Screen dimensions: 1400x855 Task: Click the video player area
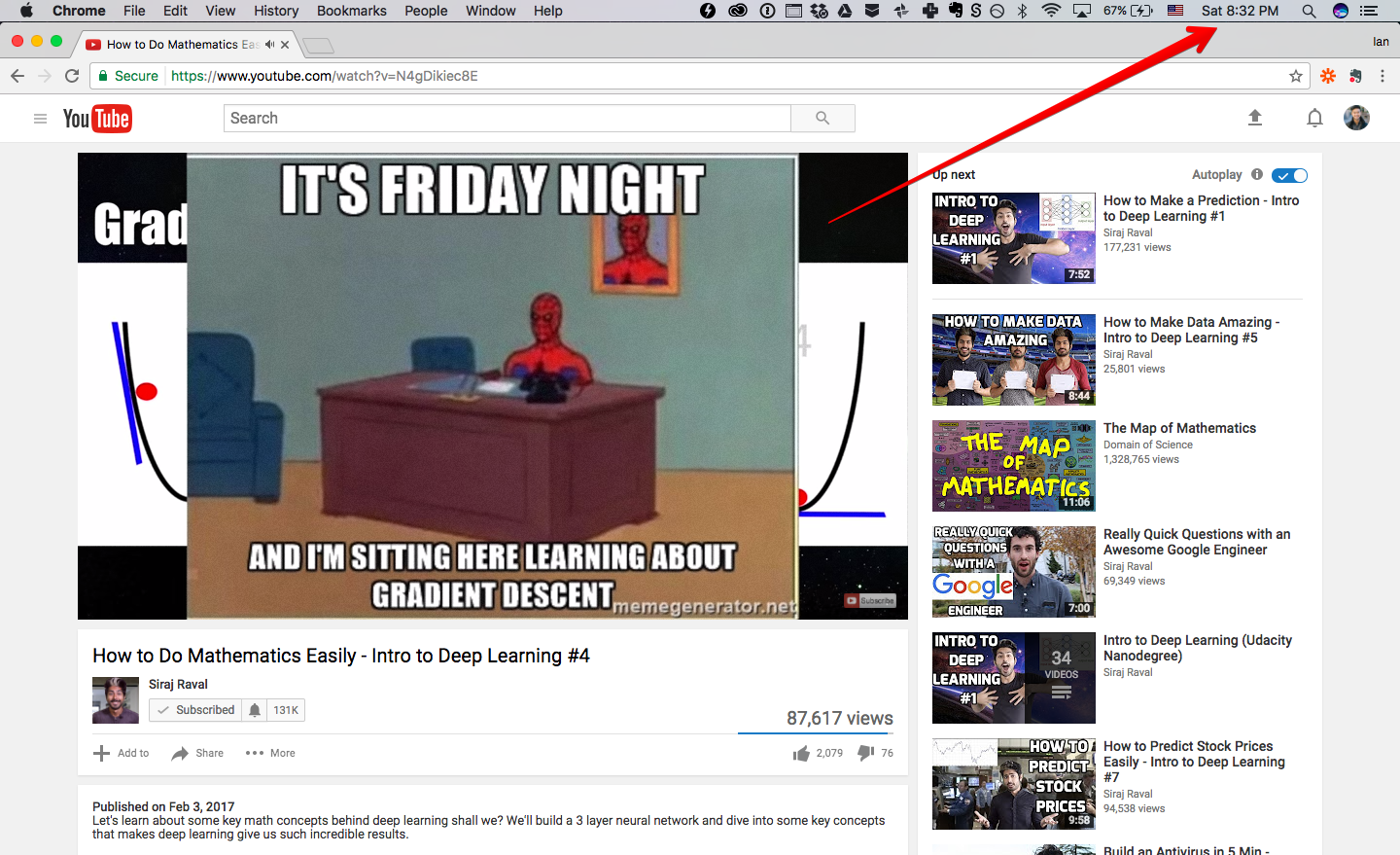click(493, 386)
